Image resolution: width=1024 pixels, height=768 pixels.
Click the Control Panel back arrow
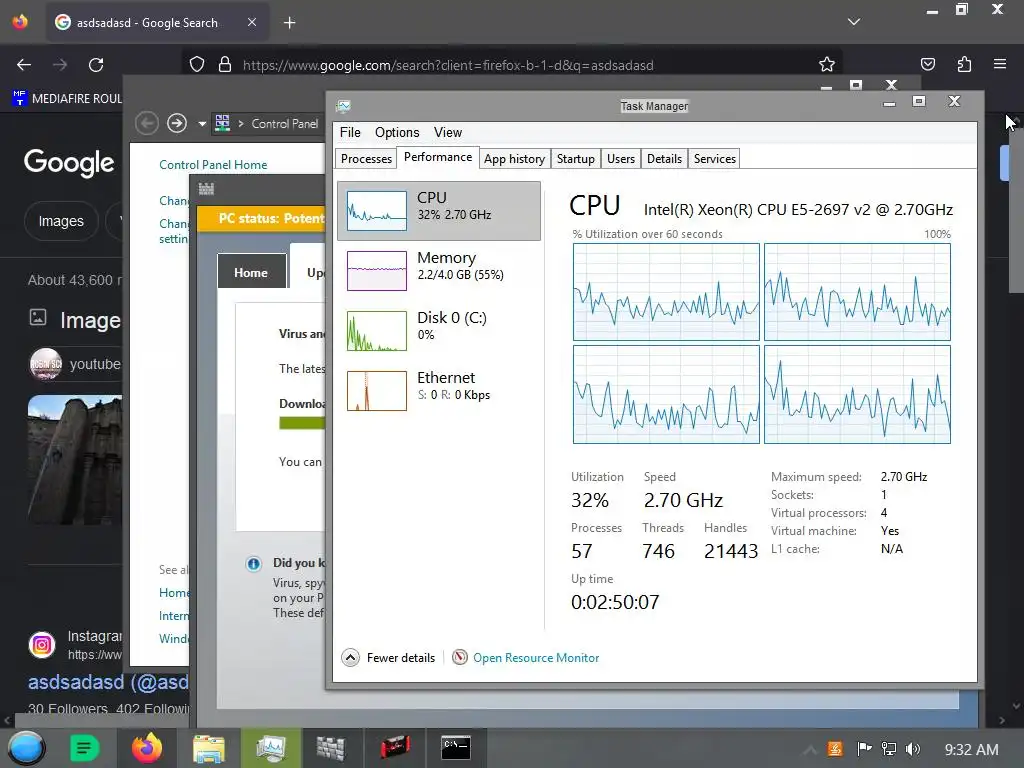pos(146,123)
